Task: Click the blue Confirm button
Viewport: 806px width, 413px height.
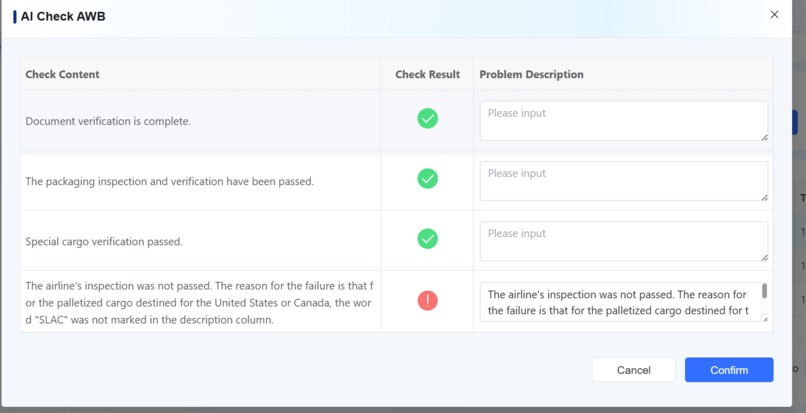Action: 729,370
